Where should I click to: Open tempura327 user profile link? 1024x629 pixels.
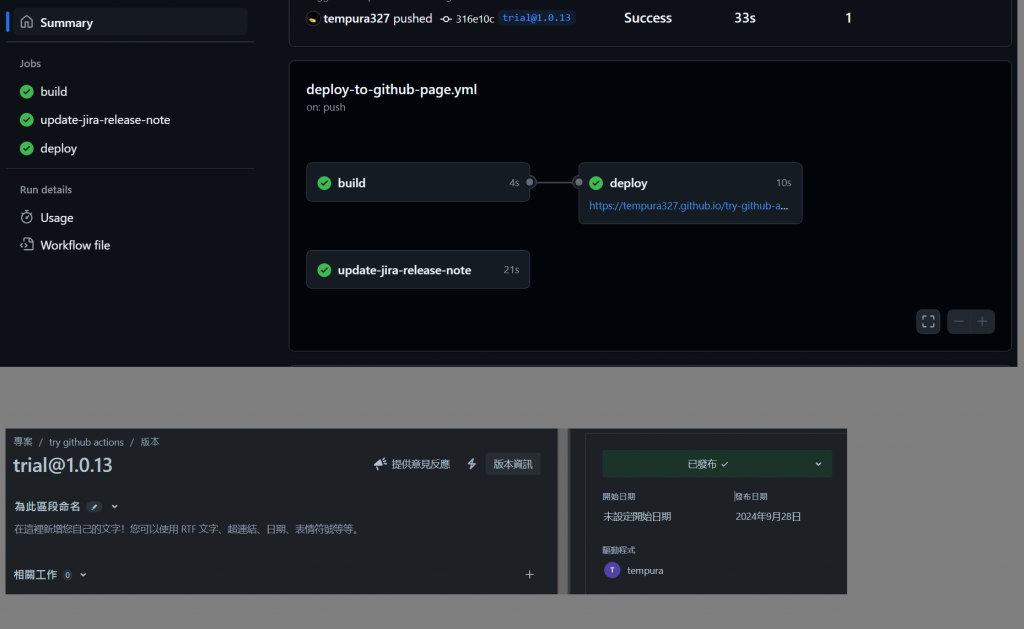(357, 18)
